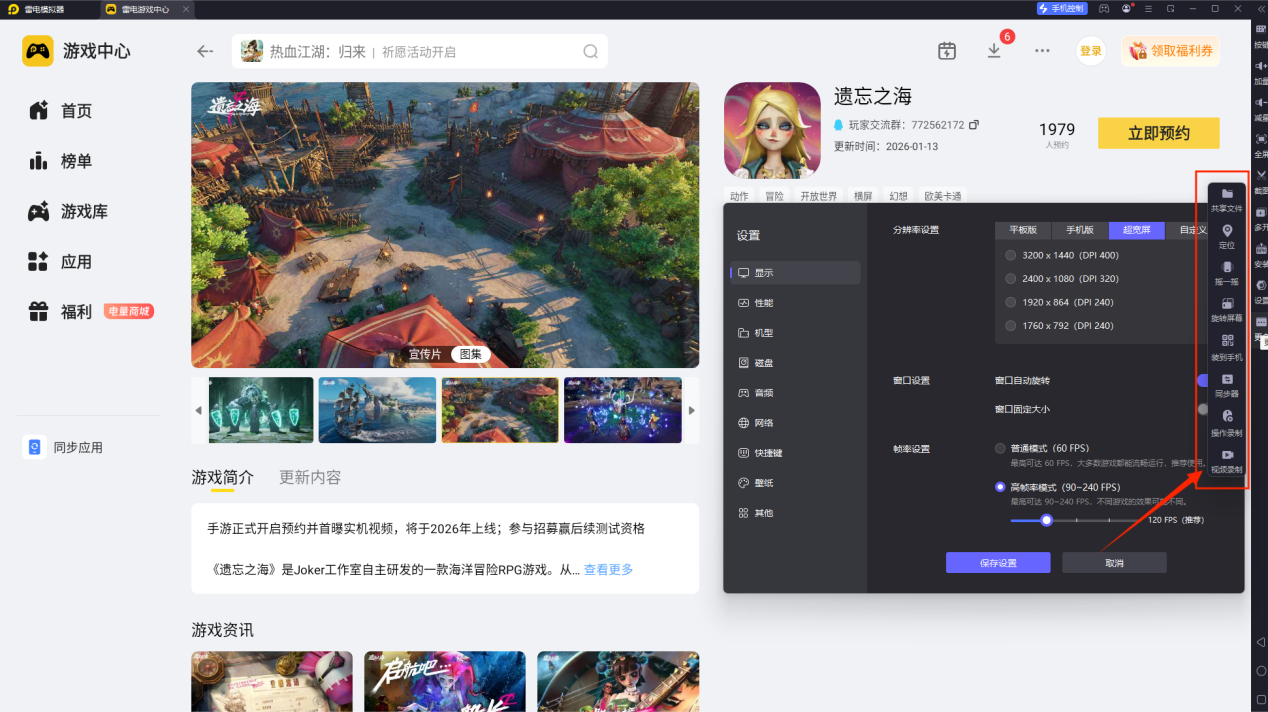Viewport: 1268px width, 712px height.
Task: Click 手机控制 phone control button
Action: (x=1062, y=8)
